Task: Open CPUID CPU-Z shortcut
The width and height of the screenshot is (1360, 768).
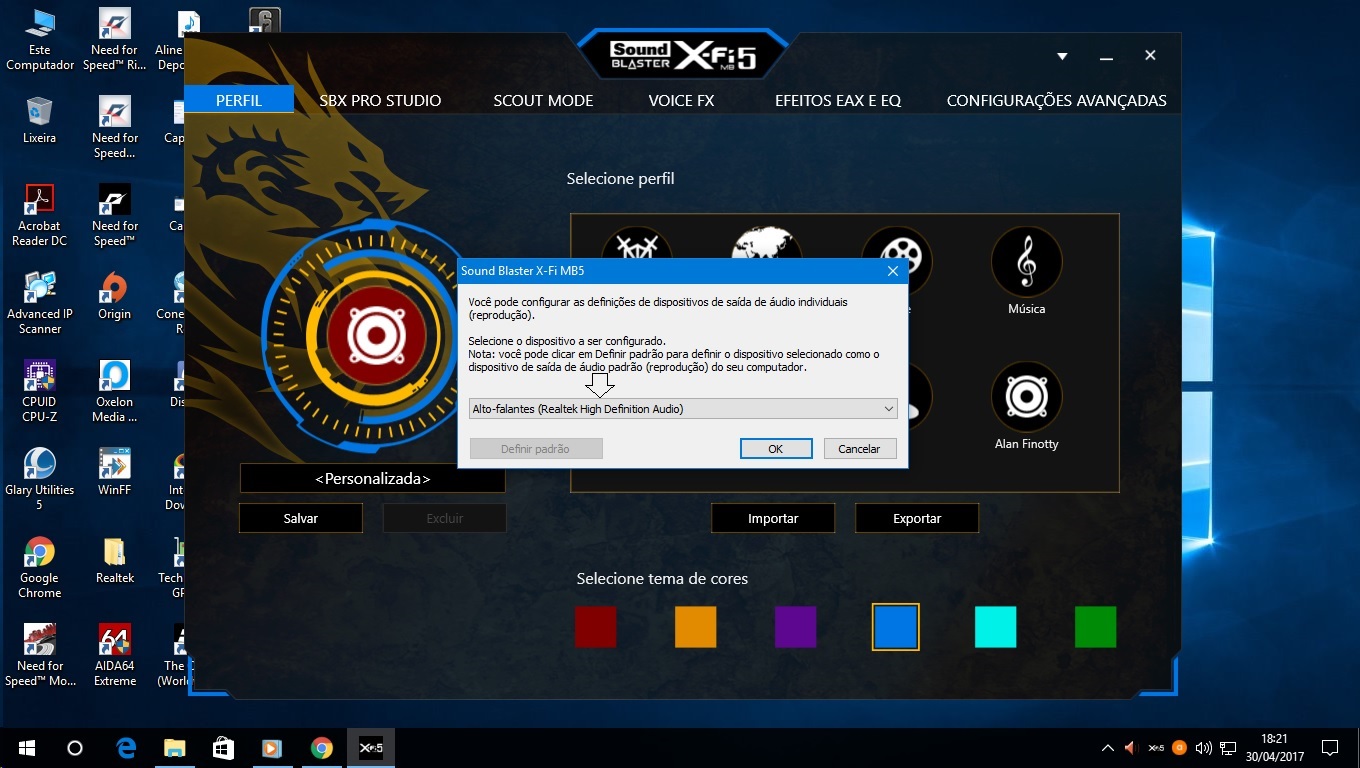Action: click(x=40, y=392)
